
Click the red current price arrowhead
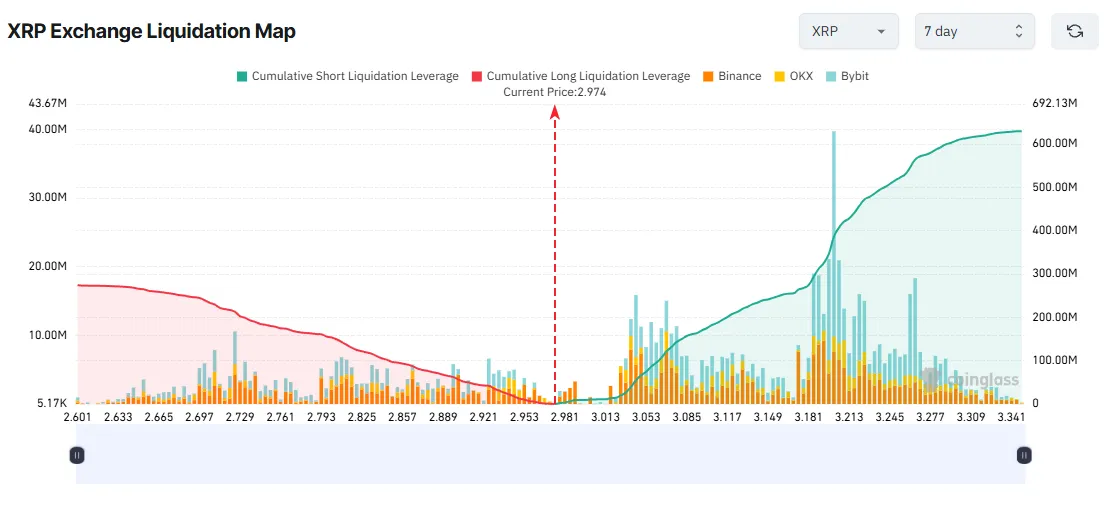(x=555, y=112)
